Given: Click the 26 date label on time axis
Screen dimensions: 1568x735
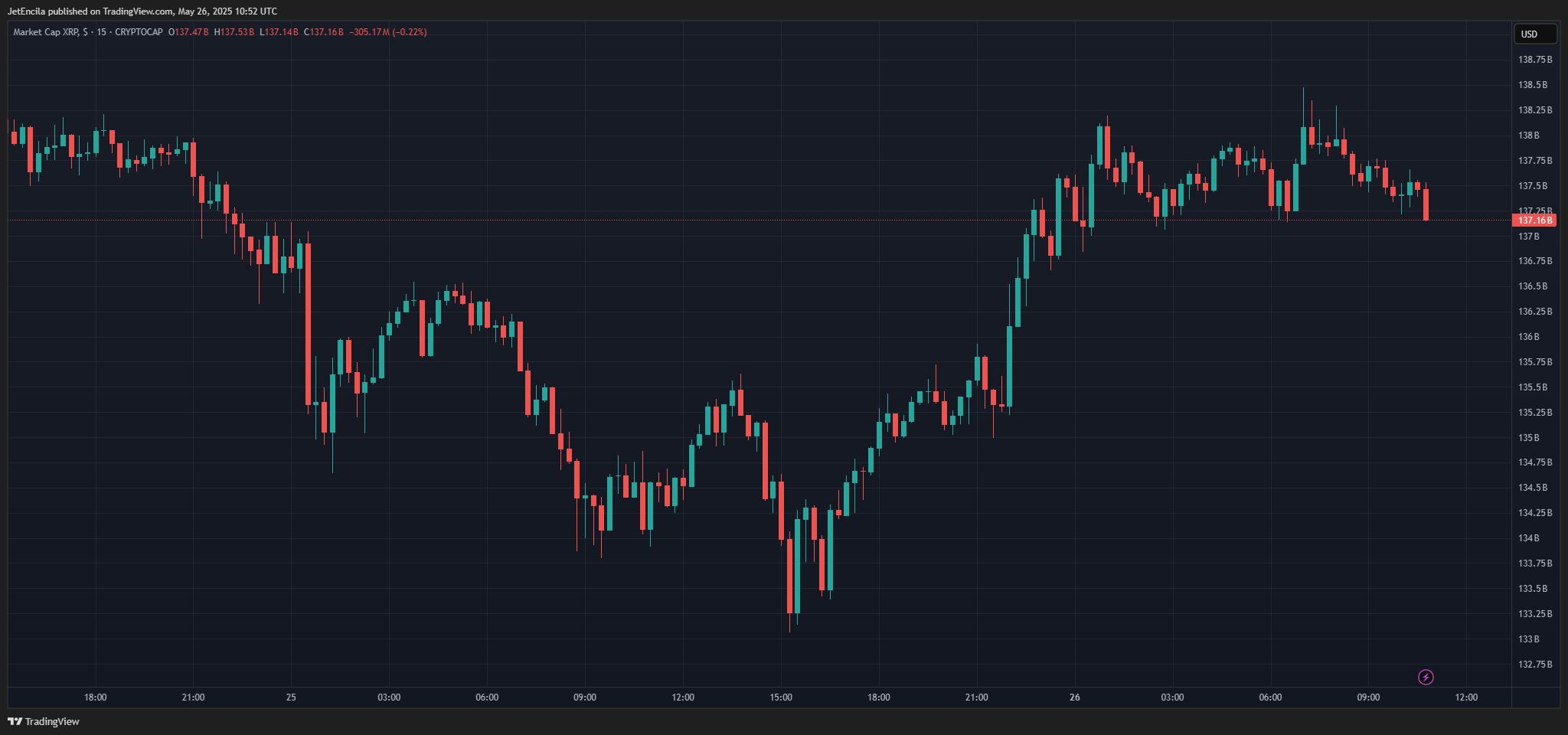Looking at the screenshot, I should click(x=1075, y=697).
